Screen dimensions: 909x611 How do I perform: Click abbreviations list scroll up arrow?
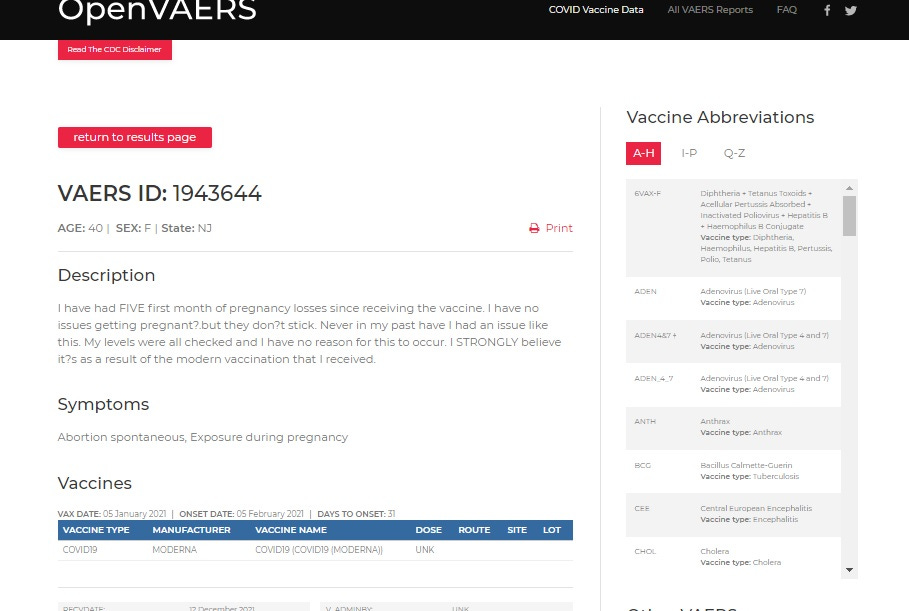coord(849,188)
